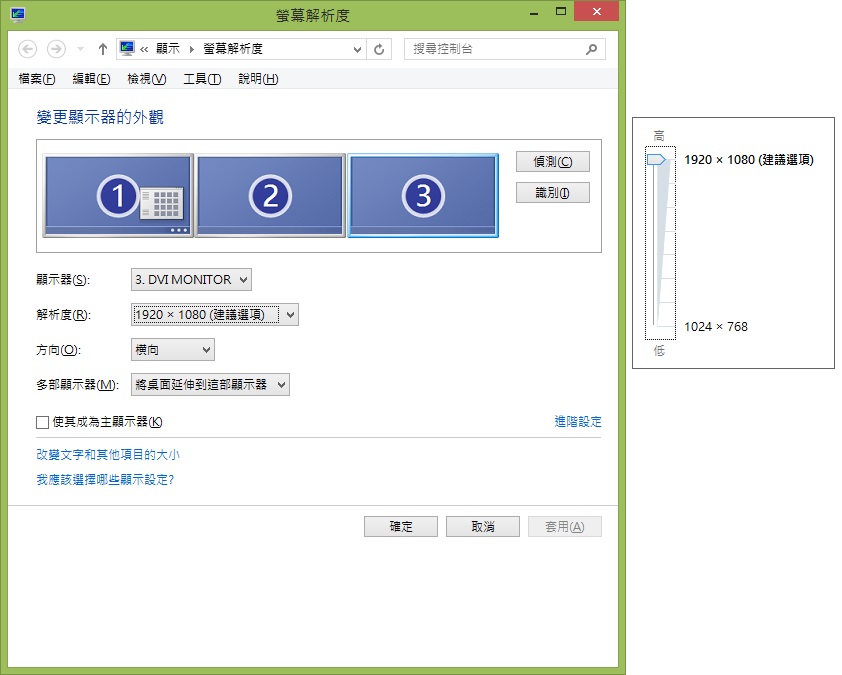Click the Up one level arrow
842x675 pixels.
coord(102,49)
